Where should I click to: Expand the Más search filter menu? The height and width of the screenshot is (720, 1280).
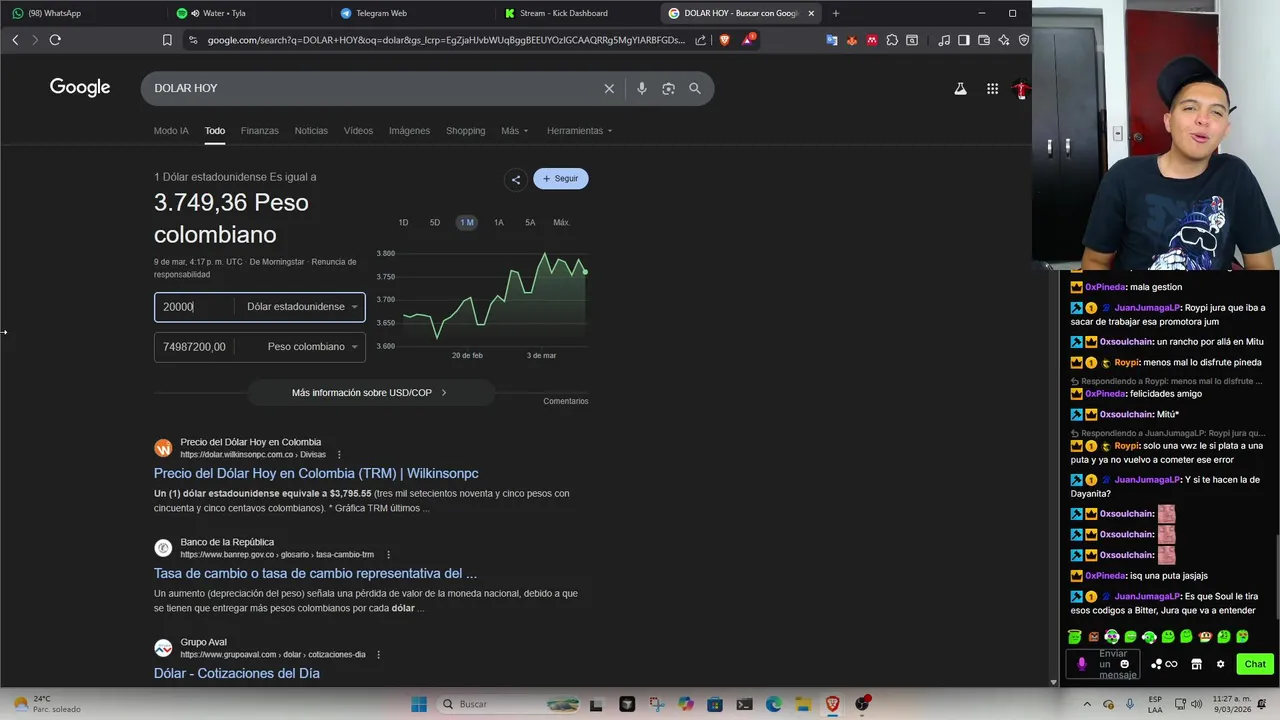click(x=515, y=131)
